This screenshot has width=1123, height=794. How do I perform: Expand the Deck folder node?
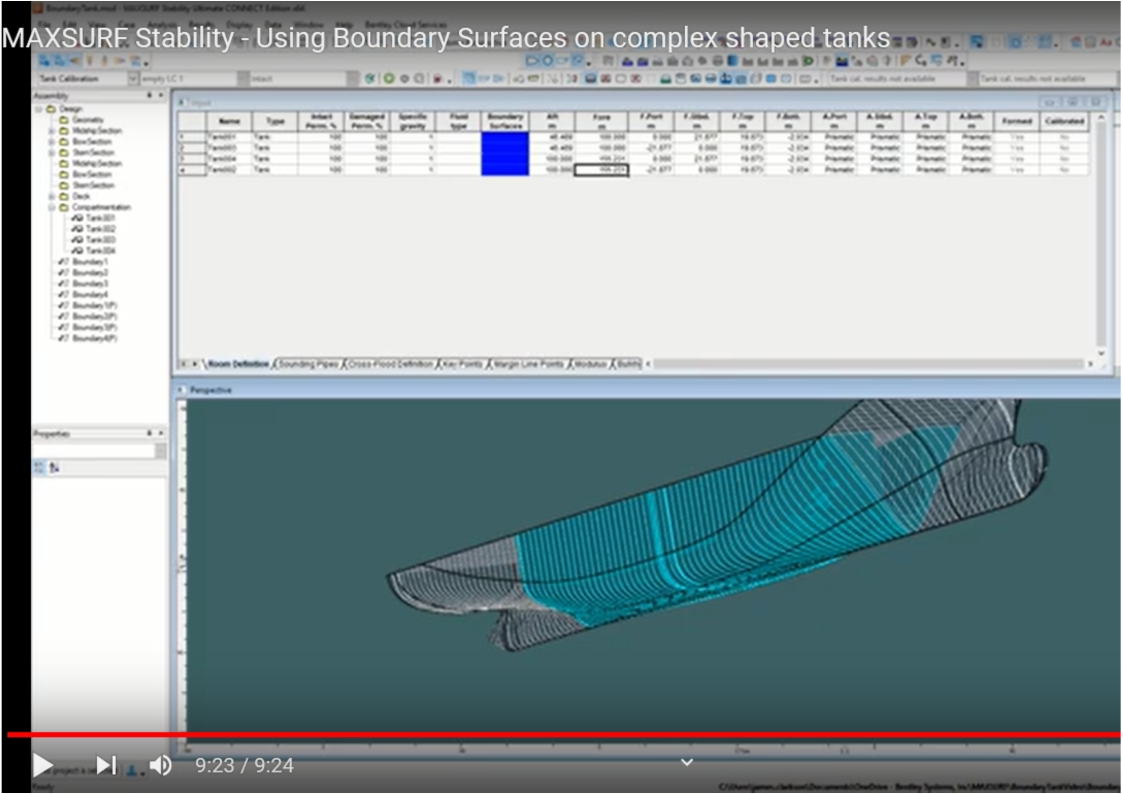point(52,196)
